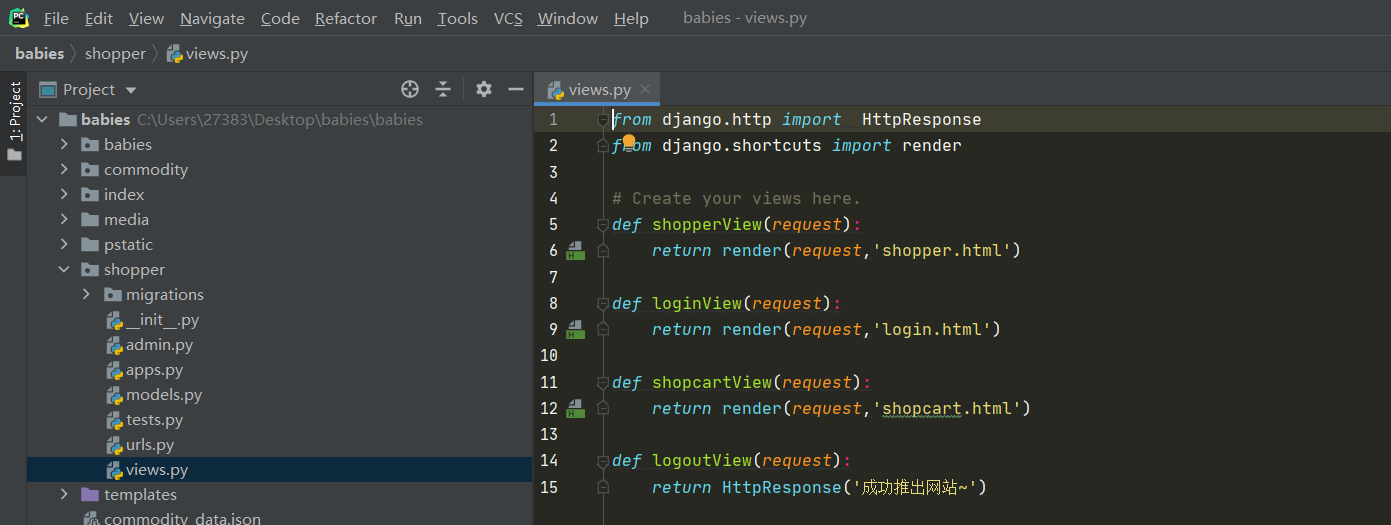
Task: Expand the templates folder
Action: coord(64,494)
